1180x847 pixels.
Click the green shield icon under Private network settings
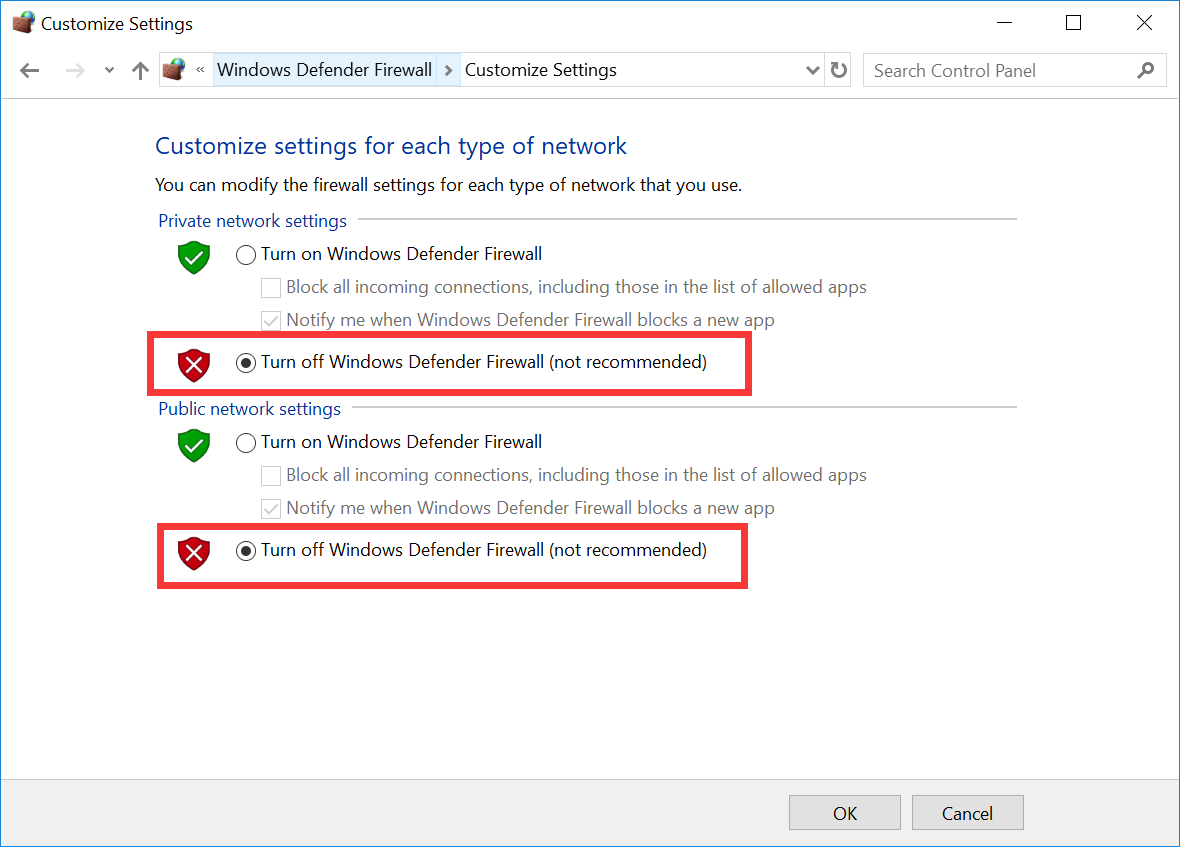coord(193,257)
